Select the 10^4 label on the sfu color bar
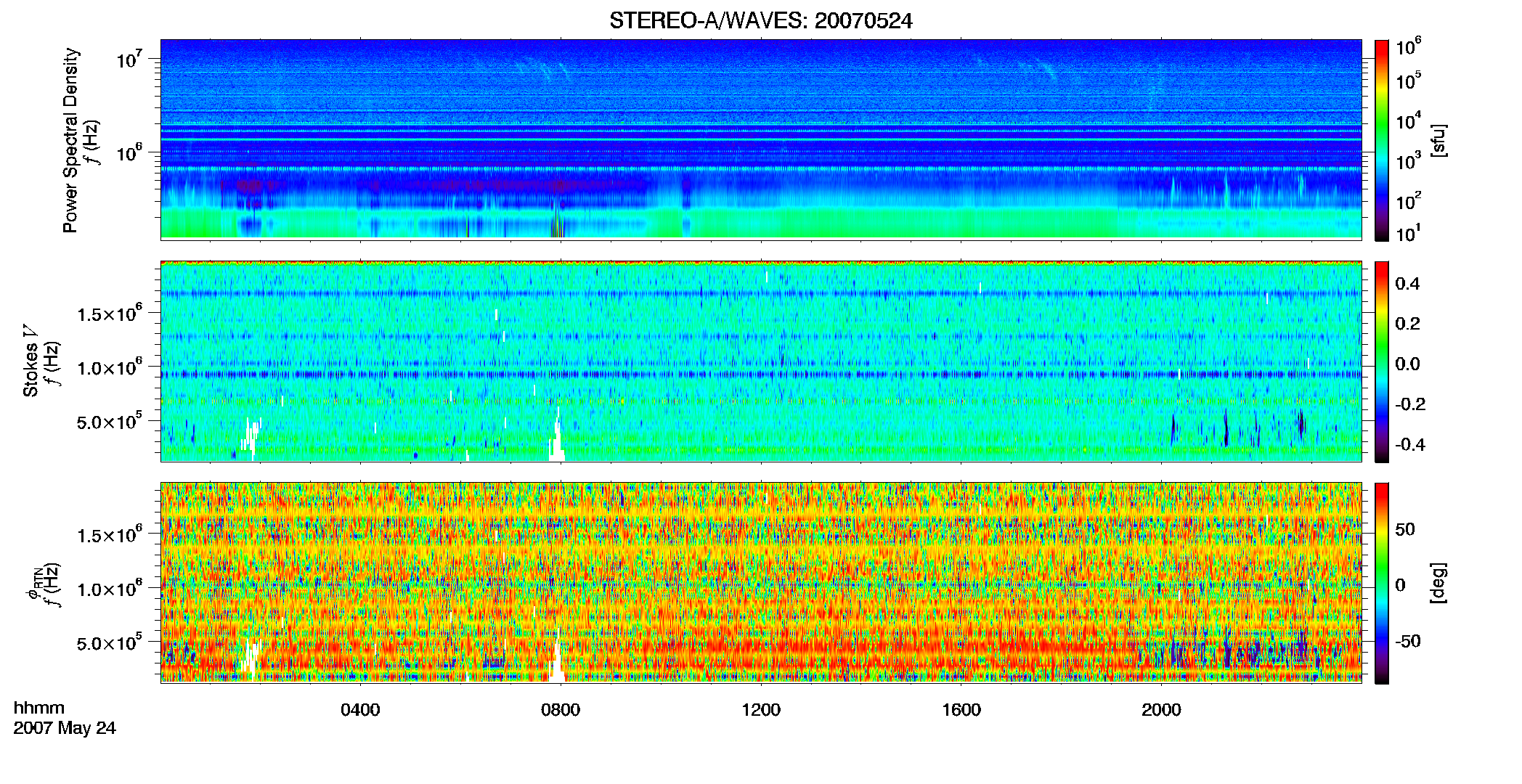1522x784 pixels. tap(1409, 120)
